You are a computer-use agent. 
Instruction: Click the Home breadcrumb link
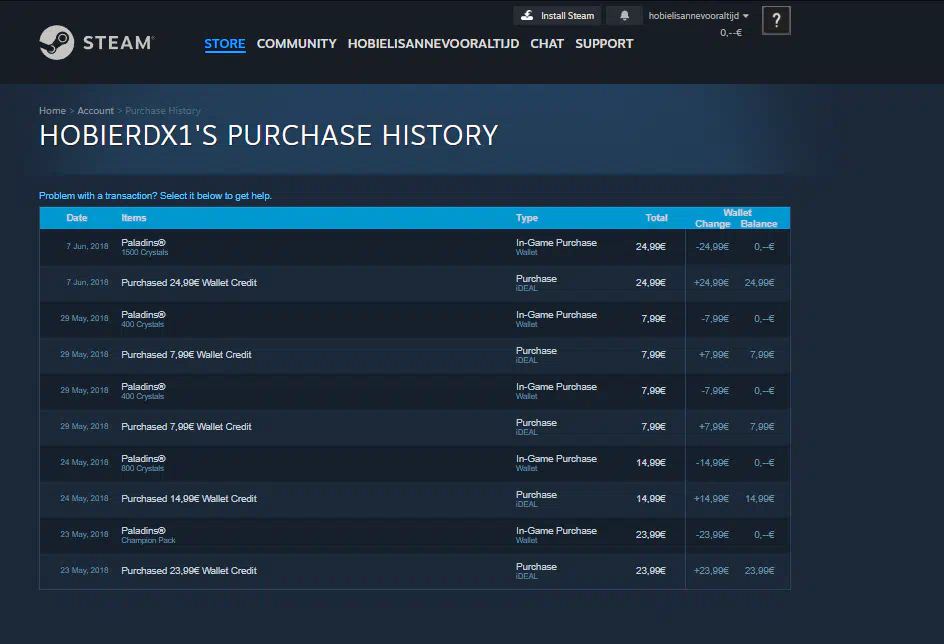click(52, 111)
